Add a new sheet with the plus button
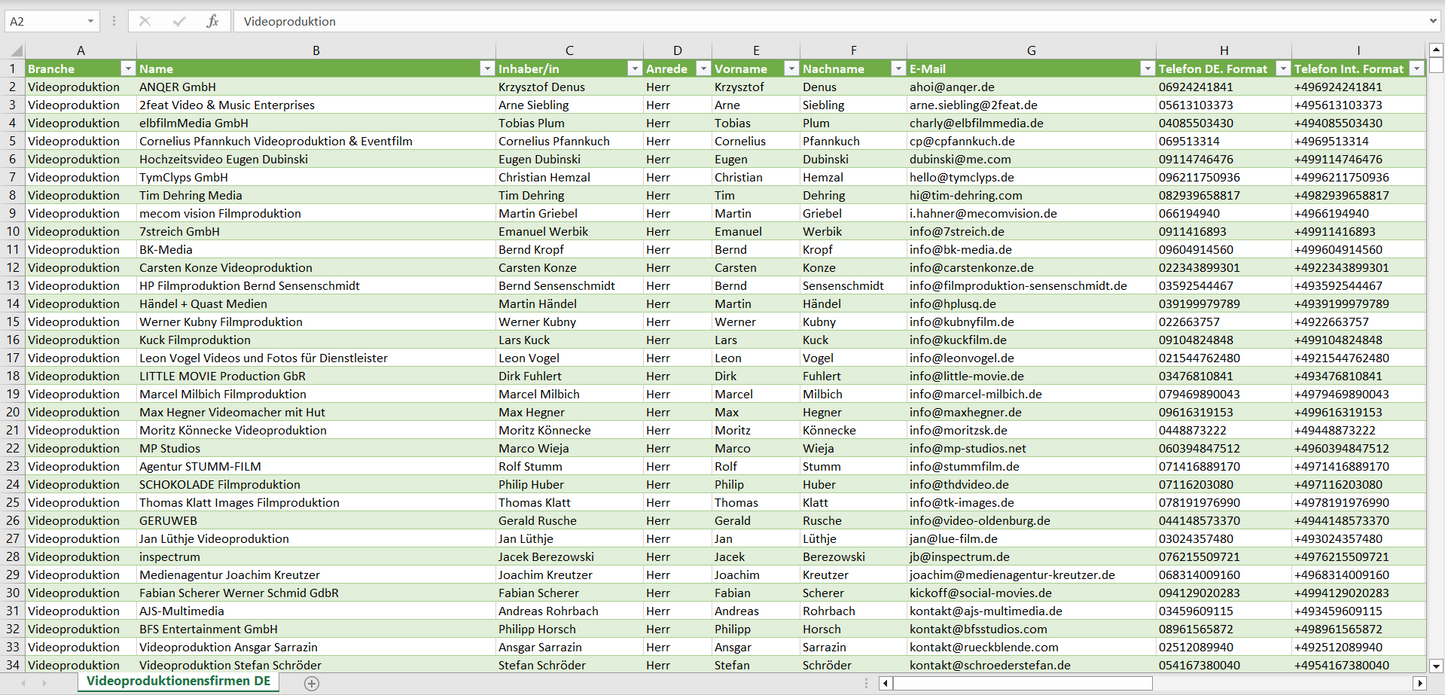Viewport: 1445px width, 695px height. [312, 683]
